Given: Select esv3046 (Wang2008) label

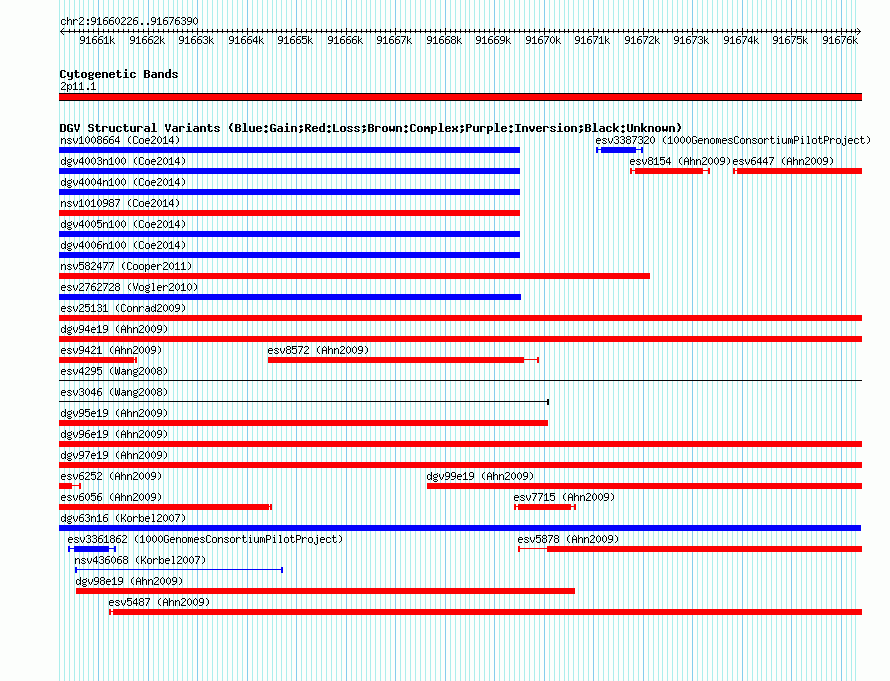Looking at the screenshot, I should (x=114, y=392).
